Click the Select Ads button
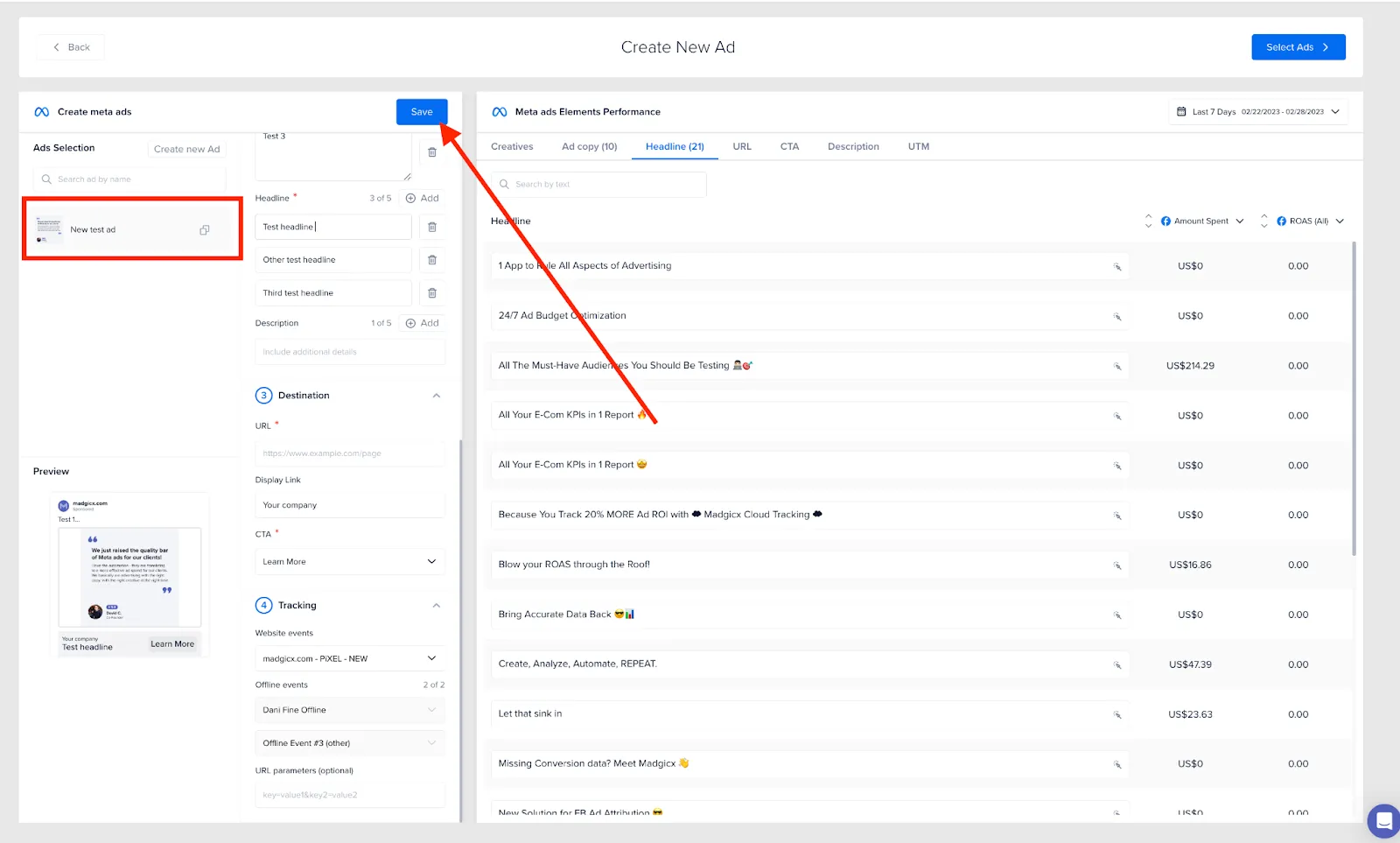The width and height of the screenshot is (1400, 843). pyautogui.click(x=1298, y=47)
